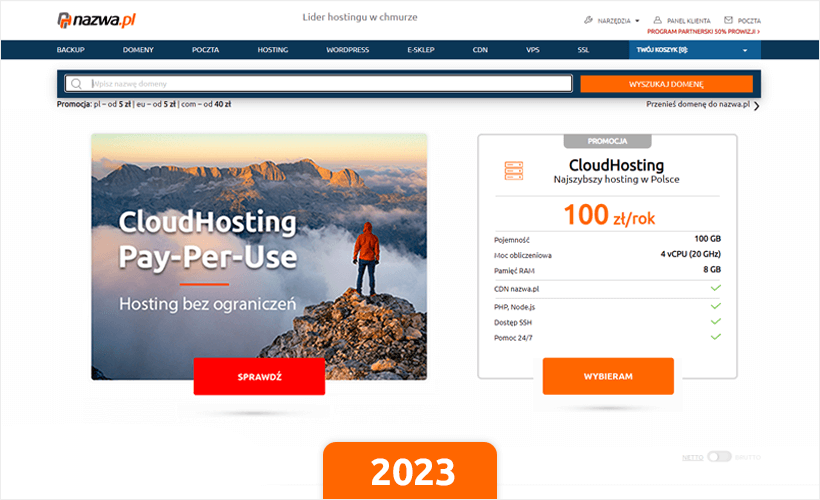Screen dimensions: 820x500
Task: Click the "Promocja: pl – od 5 zł" text
Action: (x=94, y=104)
